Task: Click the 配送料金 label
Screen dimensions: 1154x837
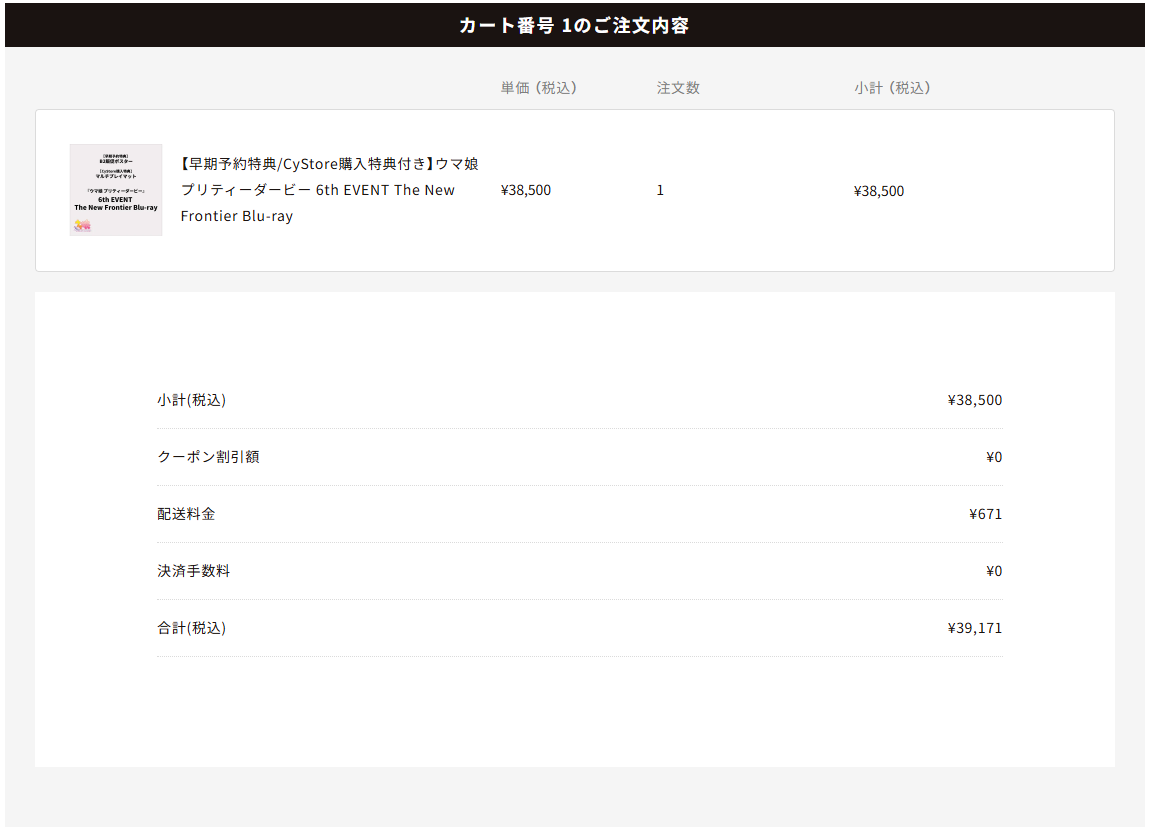Action: coord(186,514)
